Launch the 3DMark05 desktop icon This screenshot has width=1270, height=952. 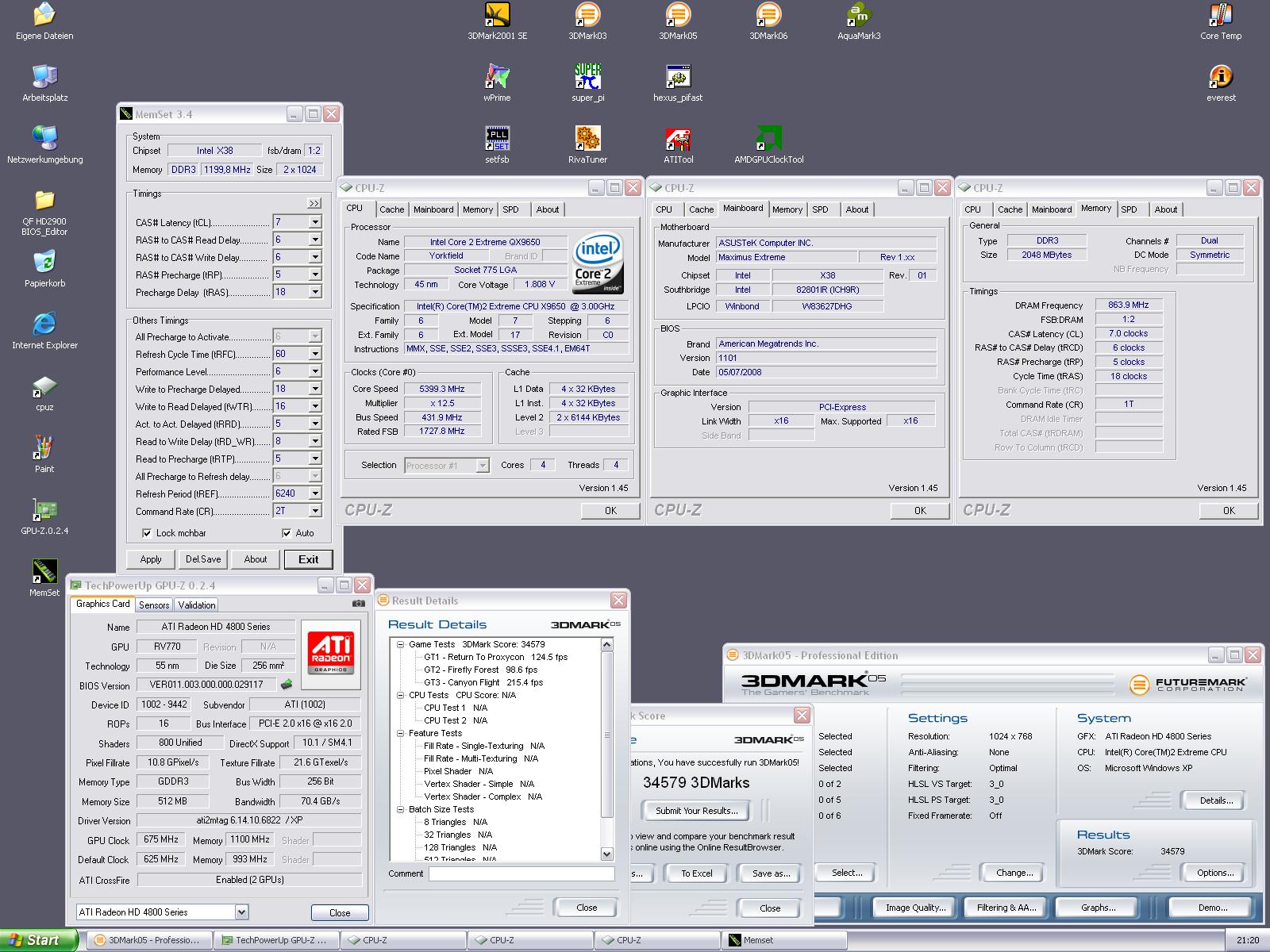678,21
